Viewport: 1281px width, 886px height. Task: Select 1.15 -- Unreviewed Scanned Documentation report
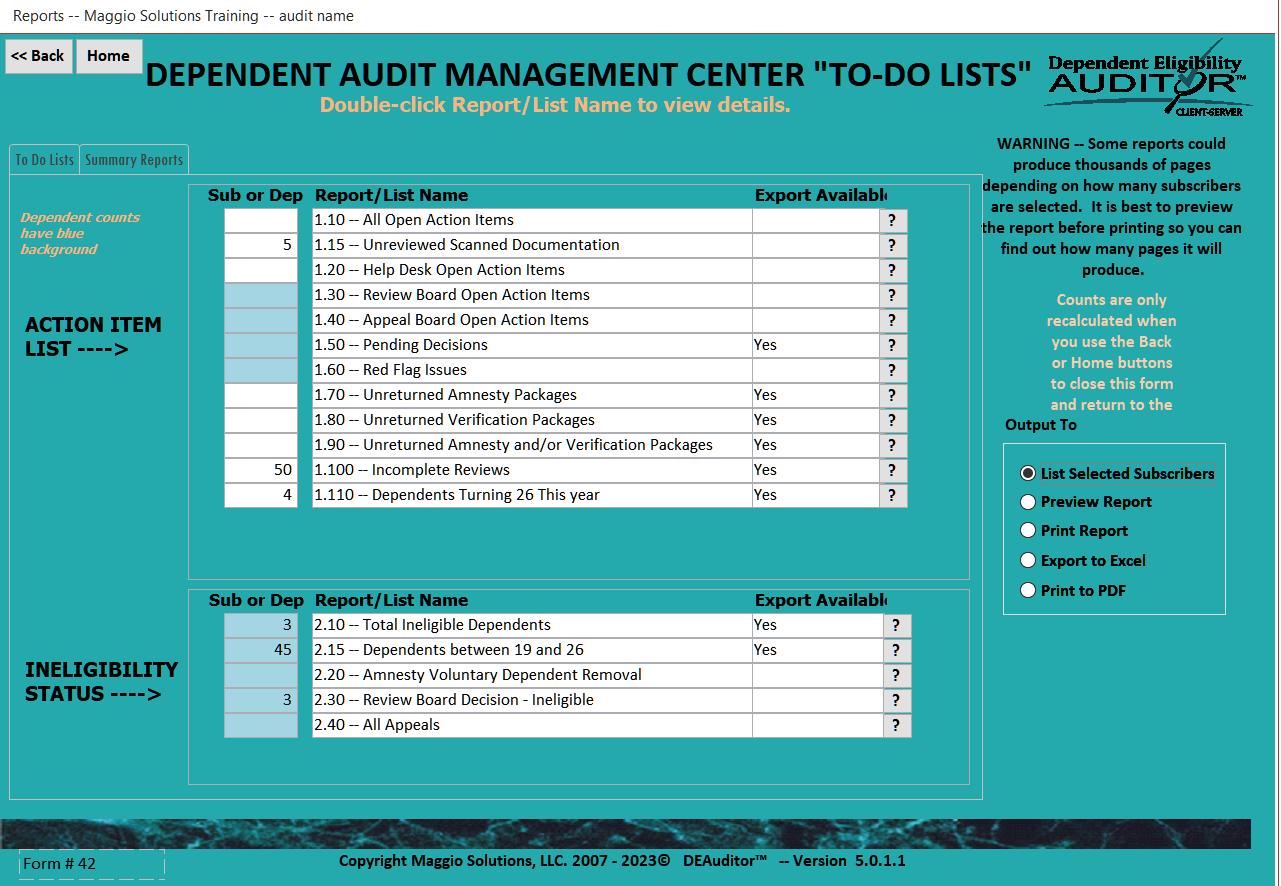(x=532, y=245)
